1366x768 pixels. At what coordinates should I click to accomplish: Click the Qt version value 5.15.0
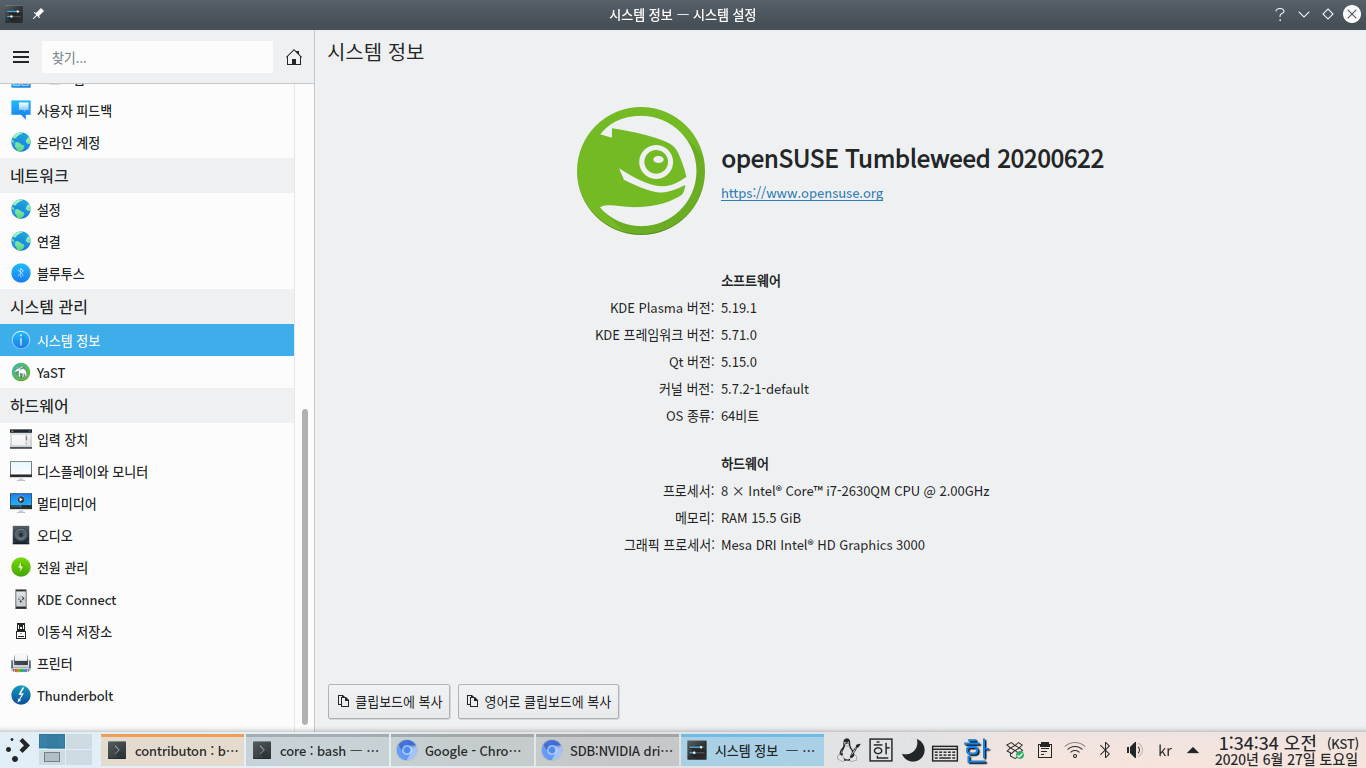[739, 362]
